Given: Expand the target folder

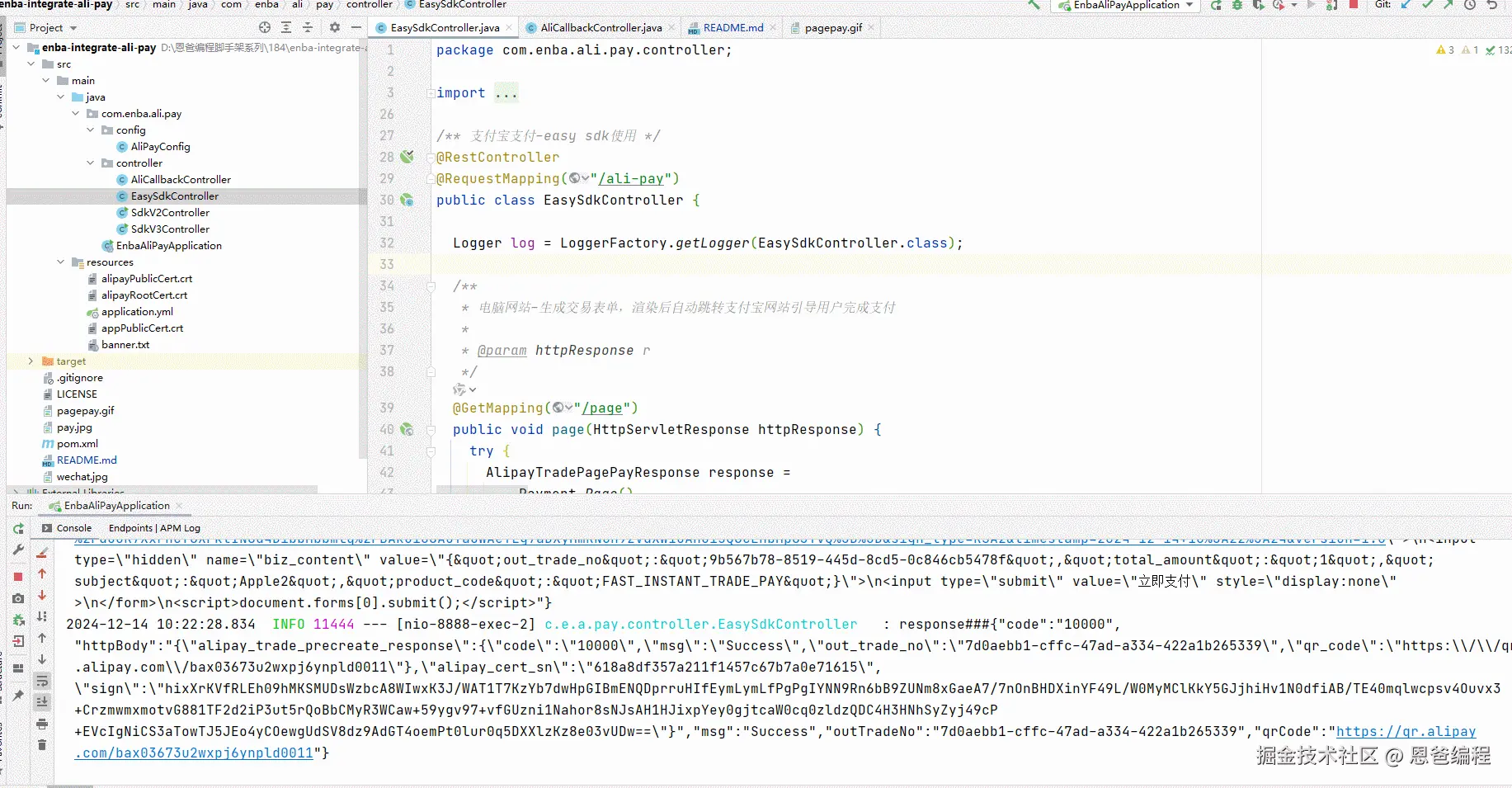Looking at the screenshot, I should click(x=31, y=361).
